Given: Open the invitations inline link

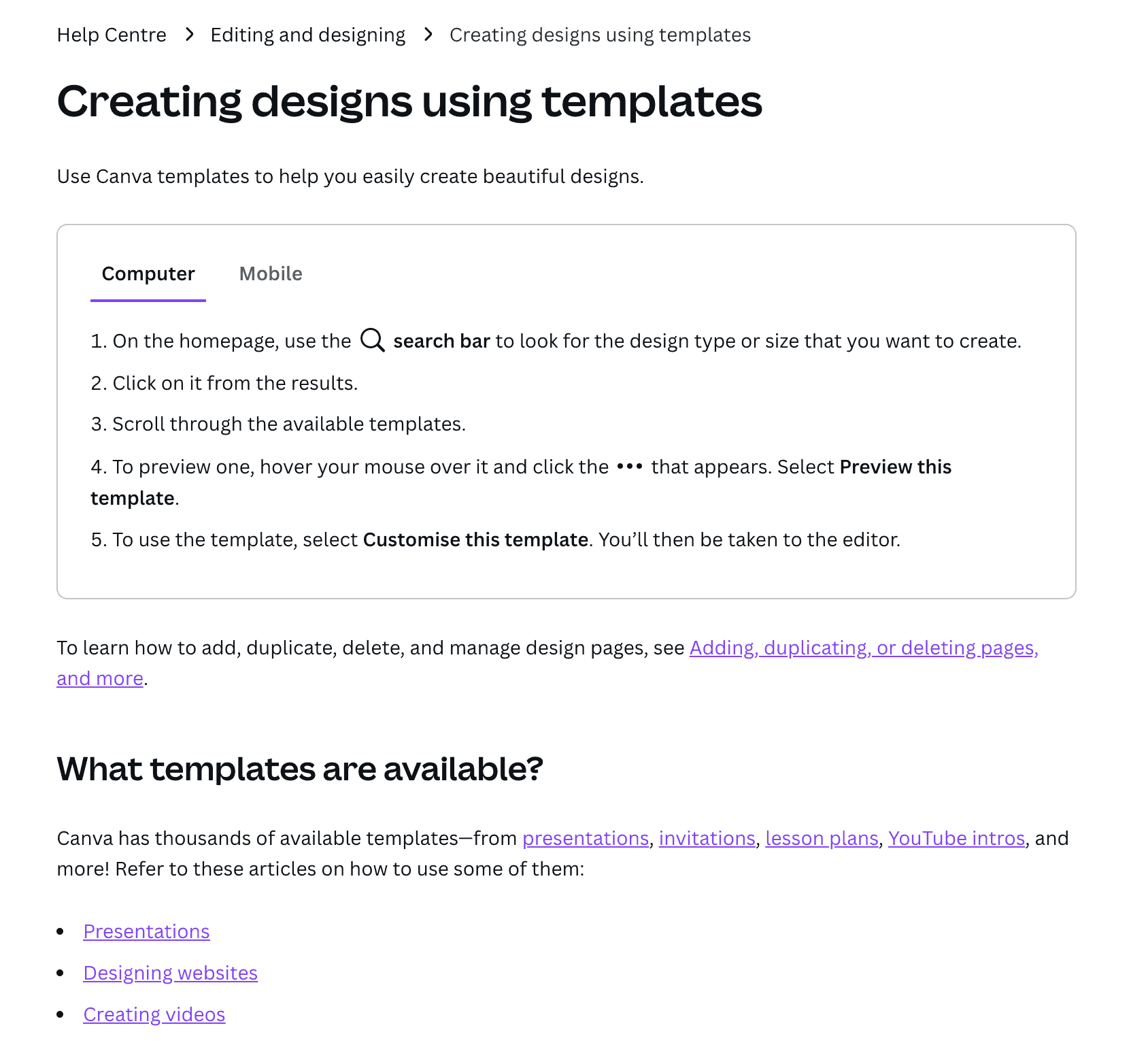Looking at the screenshot, I should tap(707, 838).
